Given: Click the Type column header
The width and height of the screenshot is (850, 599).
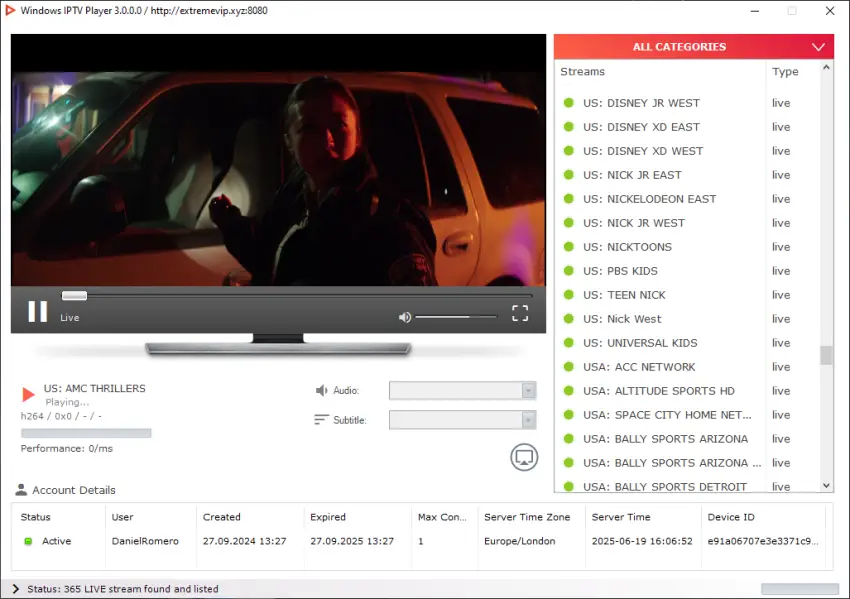Looking at the screenshot, I should click(785, 72).
